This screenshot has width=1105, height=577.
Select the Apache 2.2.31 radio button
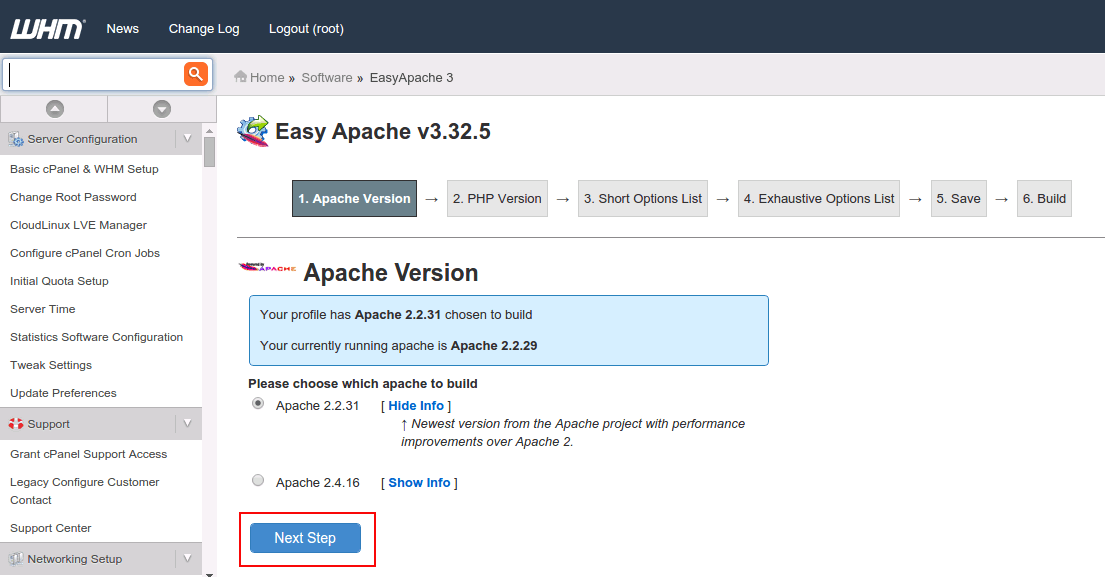tap(258, 402)
